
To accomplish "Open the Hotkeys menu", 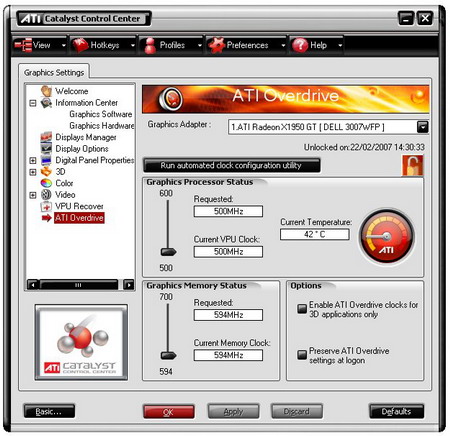I will click(x=104, y=45).
